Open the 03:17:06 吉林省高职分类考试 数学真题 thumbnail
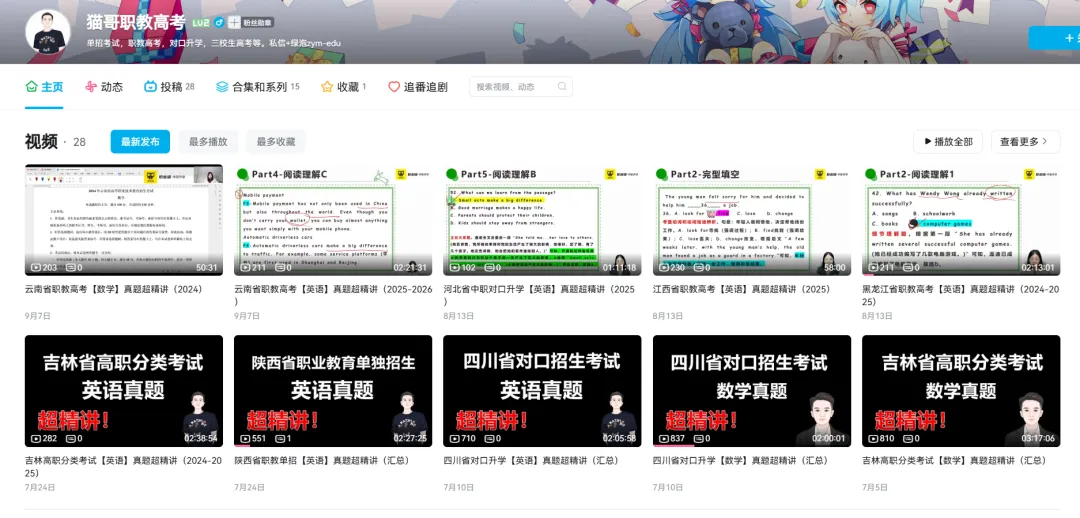This screenshot has height=518, width=1080. point(961,391)
